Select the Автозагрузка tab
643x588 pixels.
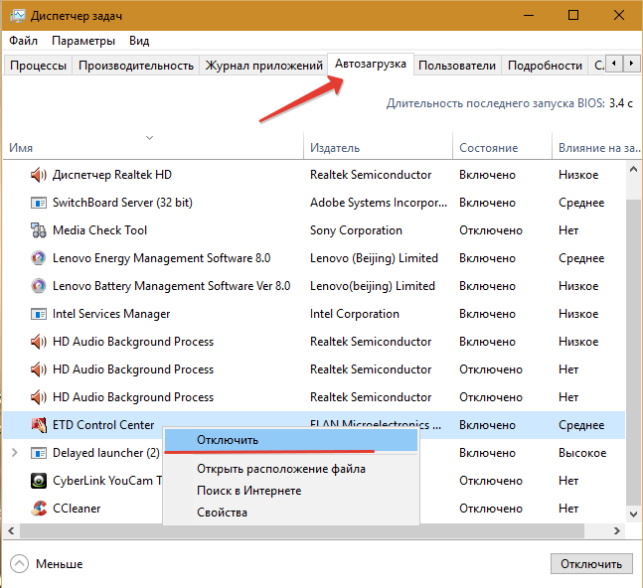[370, 64]
